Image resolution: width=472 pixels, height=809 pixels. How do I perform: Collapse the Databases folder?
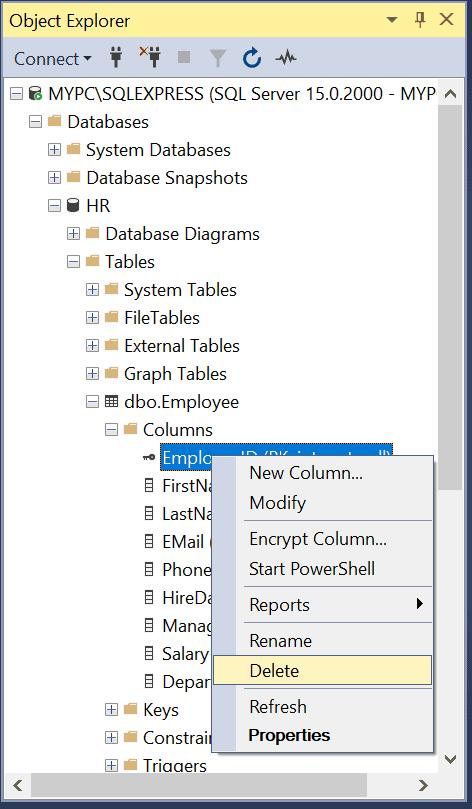click(x=36, y=122)
